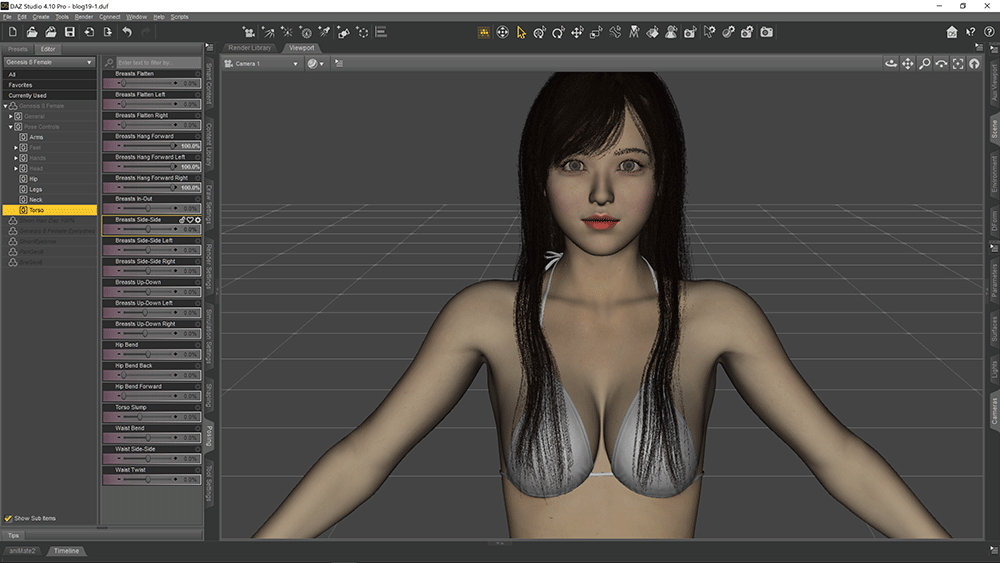Select the Favorites filter row

click(x=50, y=85)
